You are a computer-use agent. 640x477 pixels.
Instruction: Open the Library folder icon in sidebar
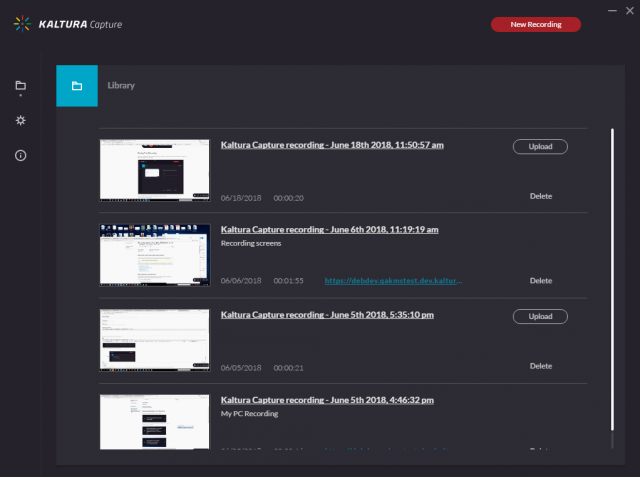point(20,86)
